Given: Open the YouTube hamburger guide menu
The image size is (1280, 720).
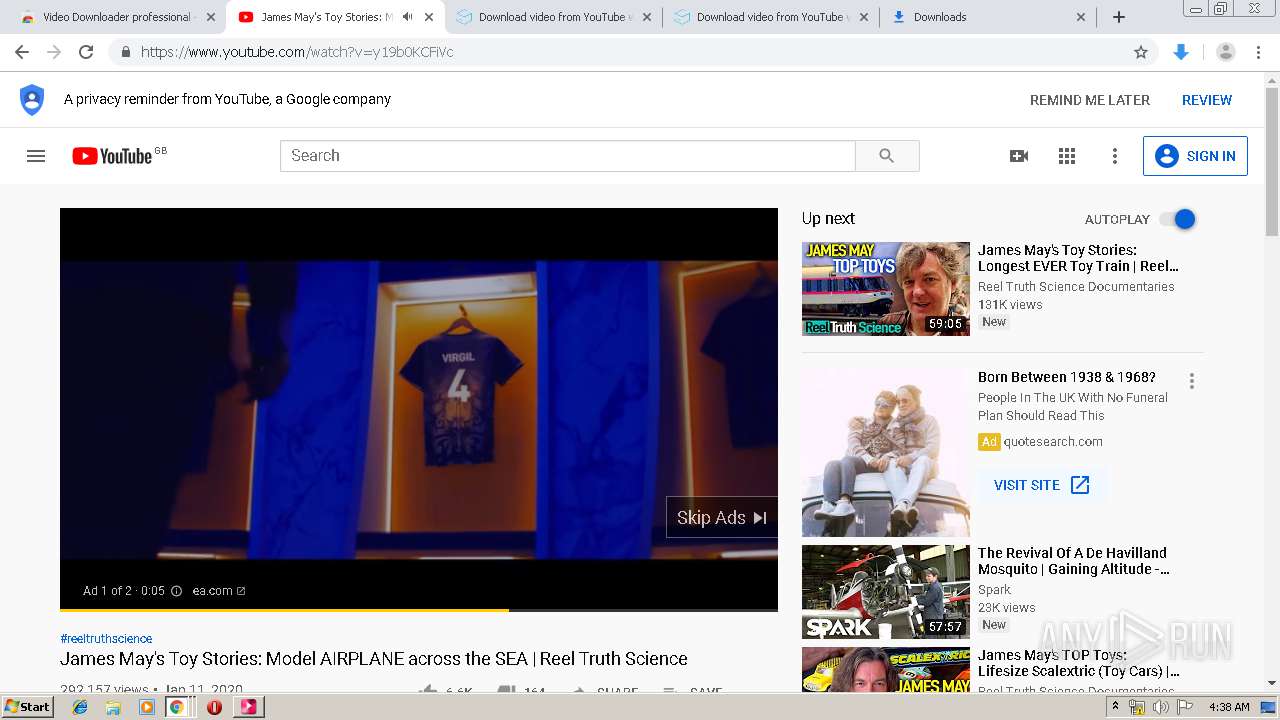Looking at the screenshot, I should 36,156.
